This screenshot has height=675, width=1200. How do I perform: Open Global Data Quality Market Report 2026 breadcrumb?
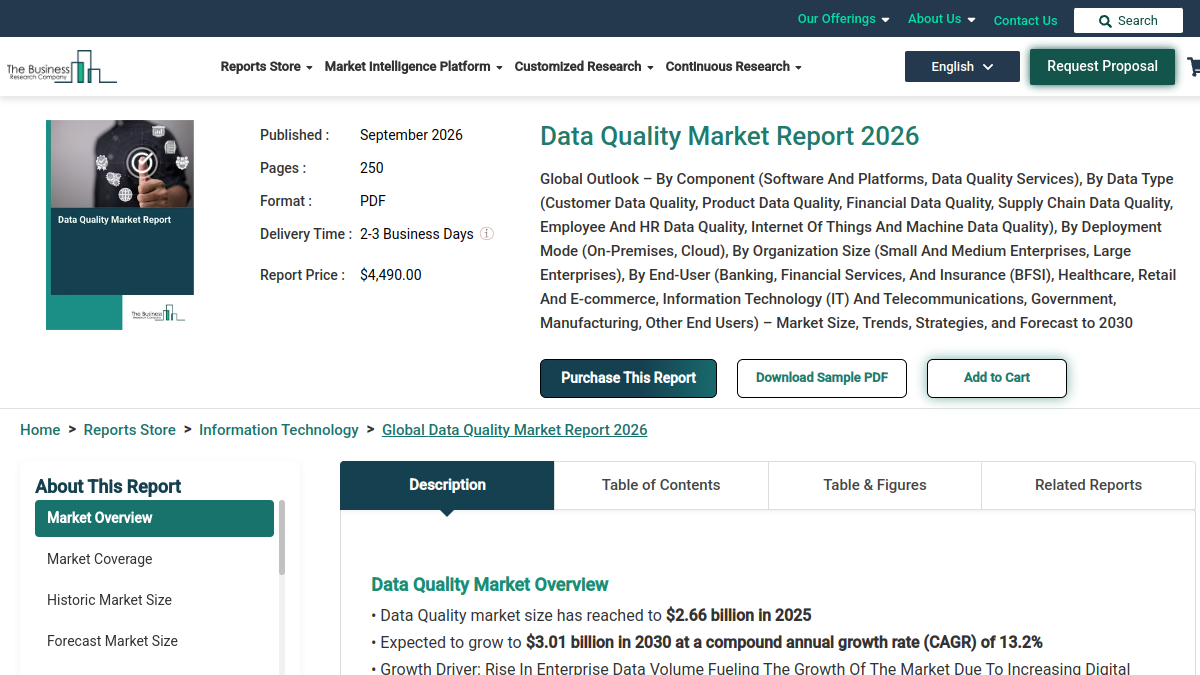click(515, 430)
